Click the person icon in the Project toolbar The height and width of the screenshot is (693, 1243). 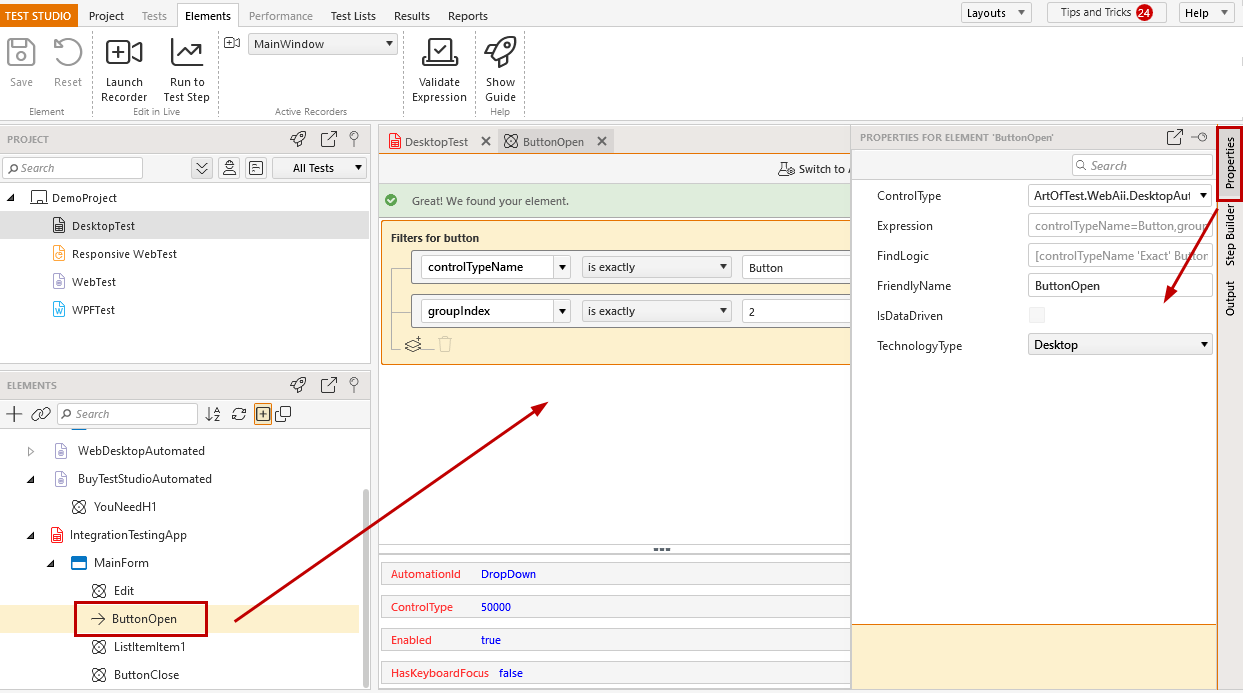(x=229, y=168)
